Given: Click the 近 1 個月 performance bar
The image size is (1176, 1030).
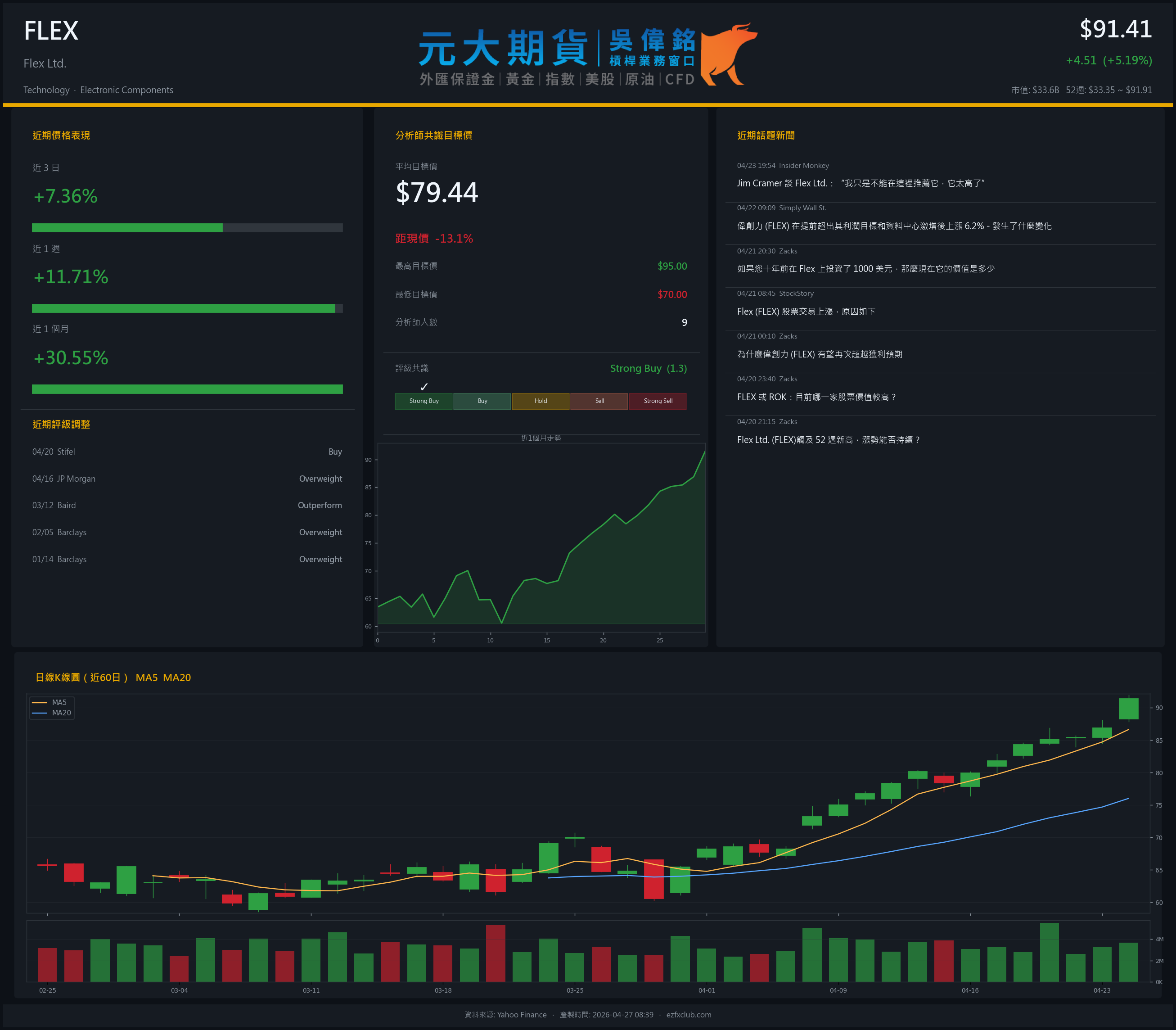Looking at the screenshot, I should 187,389.
